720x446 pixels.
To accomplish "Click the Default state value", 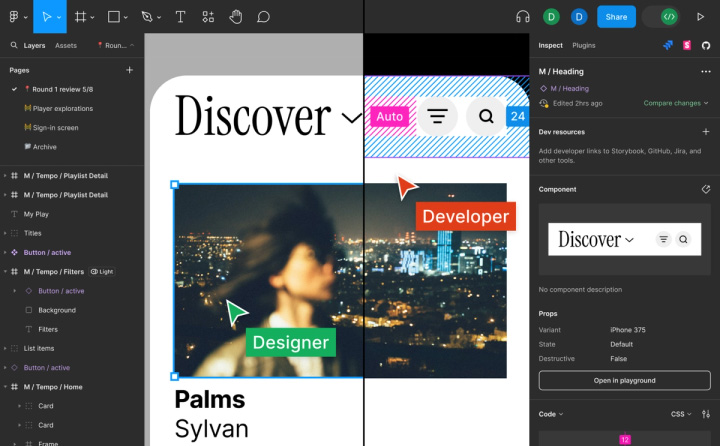I will (x=621, y=344).
